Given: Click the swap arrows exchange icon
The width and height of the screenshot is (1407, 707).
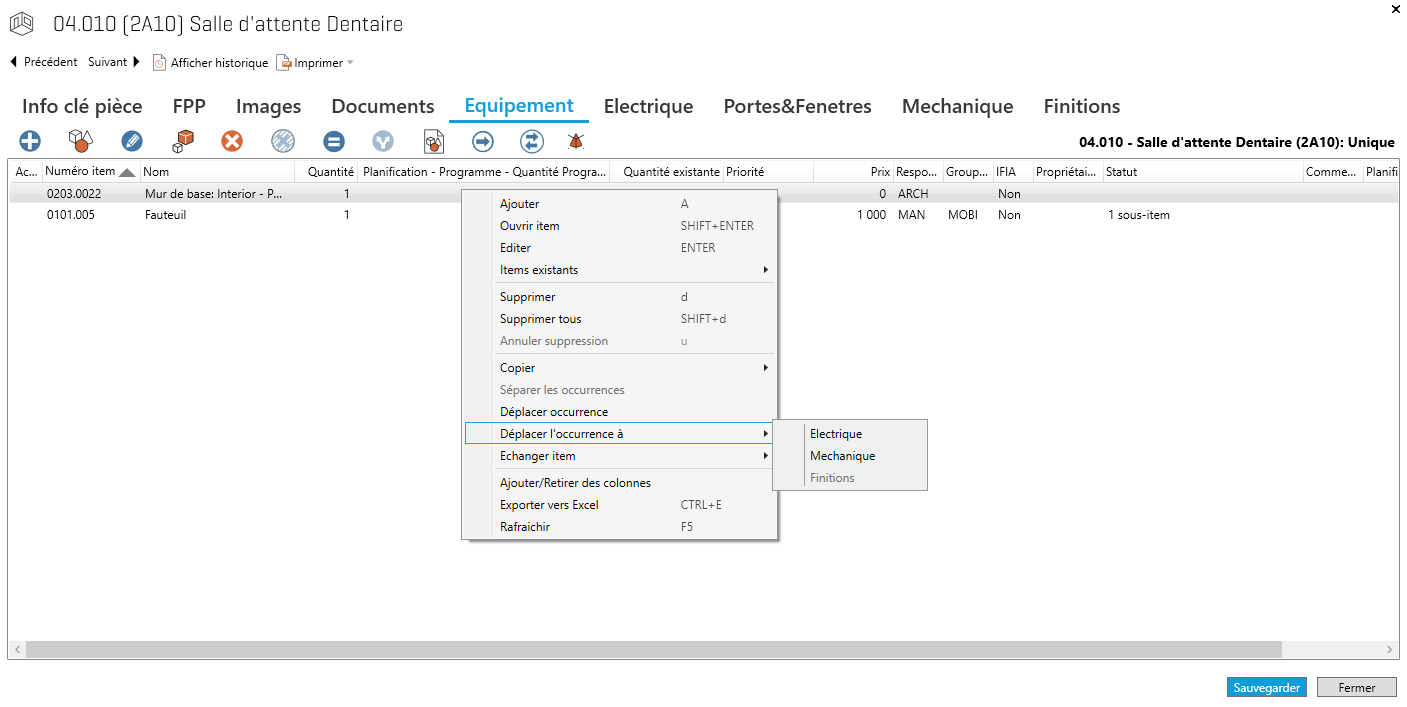Looking at the screenshot, I should (532, 141).
